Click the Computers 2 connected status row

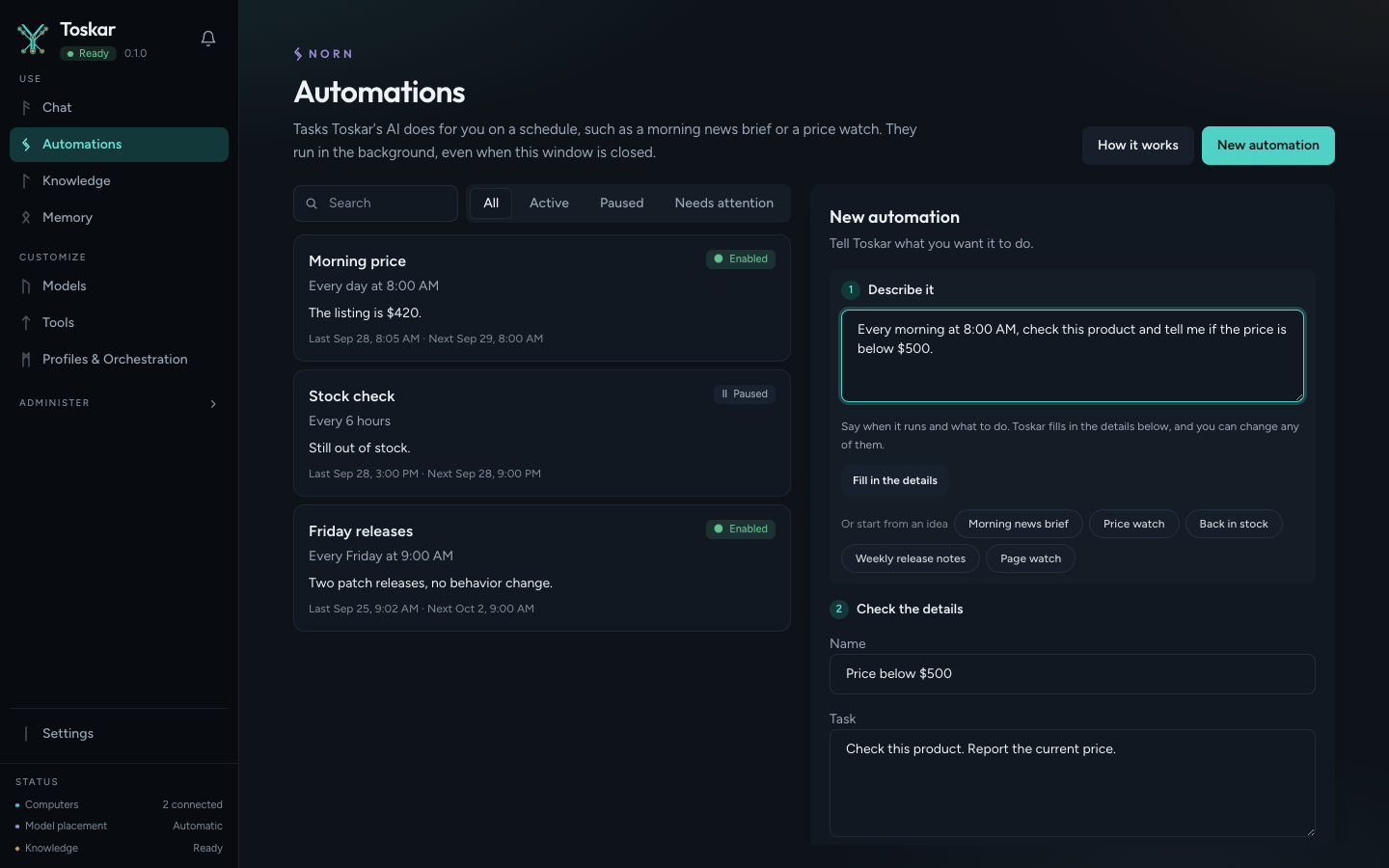point(119,805)
